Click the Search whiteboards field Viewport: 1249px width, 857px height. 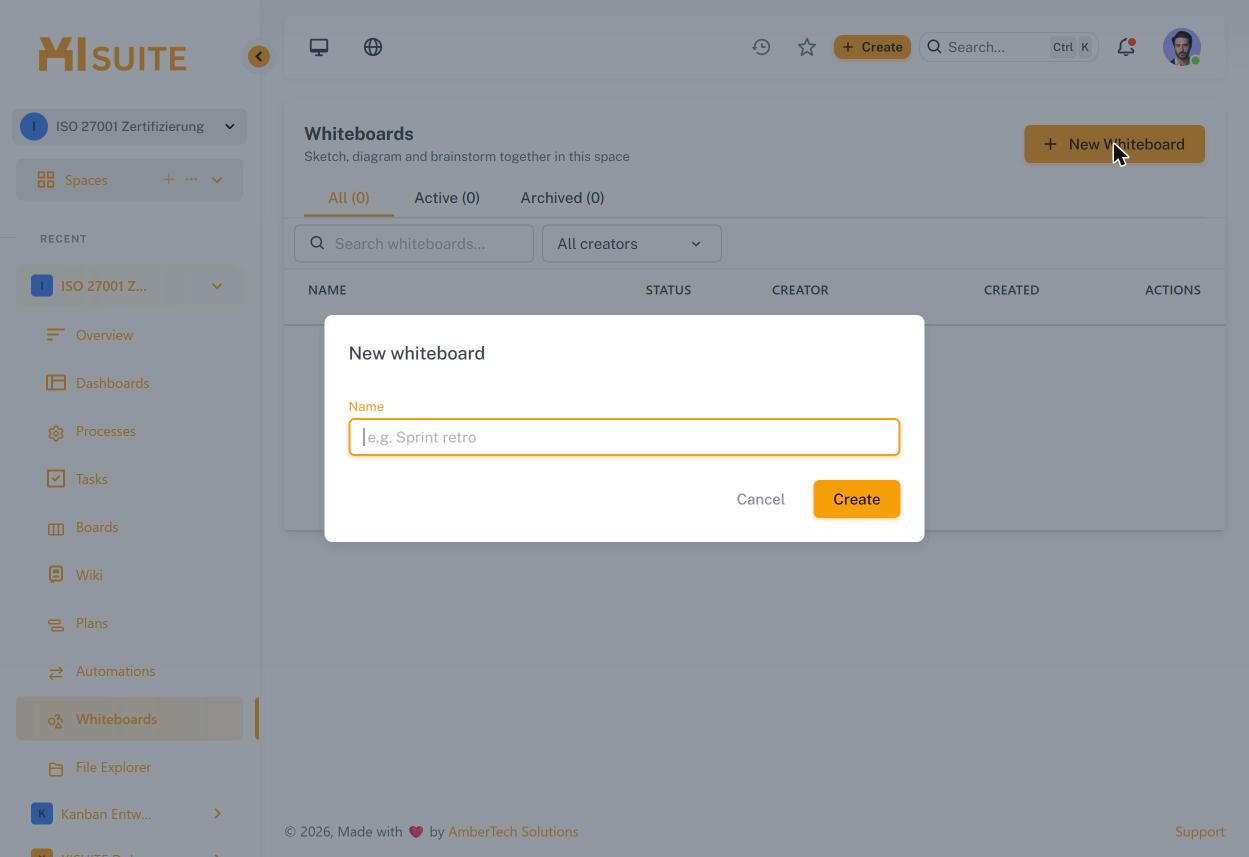414,244
